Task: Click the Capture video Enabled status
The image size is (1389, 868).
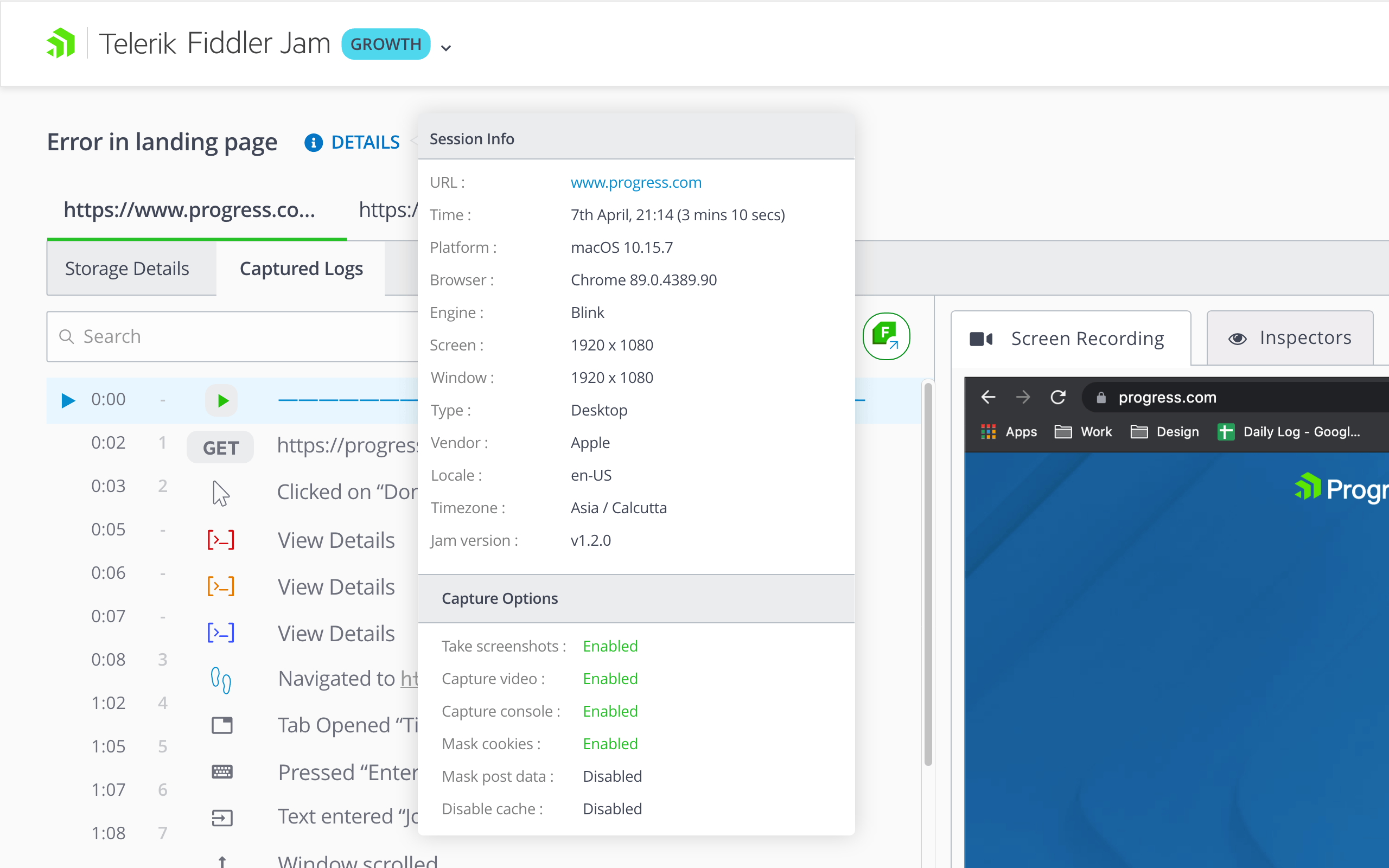Action: (x=610, y=679)
